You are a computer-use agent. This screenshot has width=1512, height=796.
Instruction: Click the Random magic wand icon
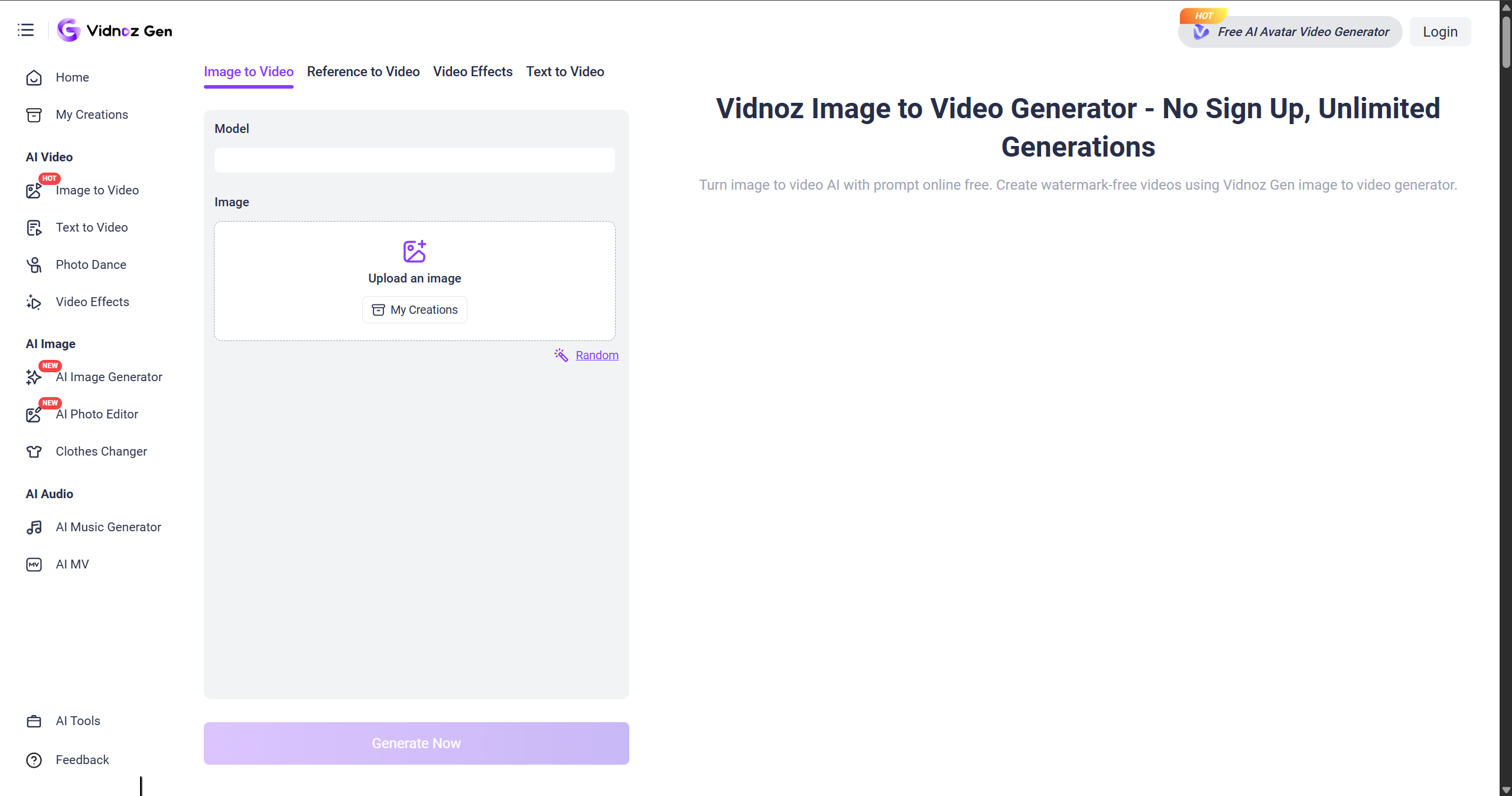point(561,355)
